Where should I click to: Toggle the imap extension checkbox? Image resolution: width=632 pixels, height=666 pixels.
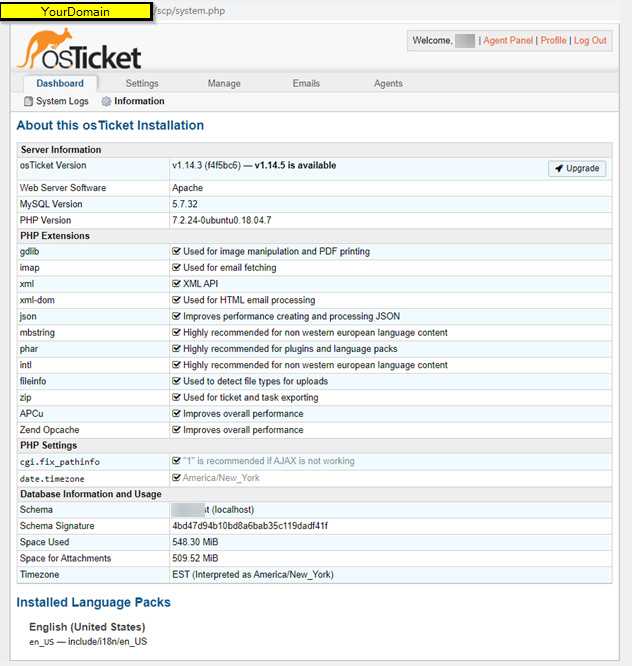[x=176, y=268]
